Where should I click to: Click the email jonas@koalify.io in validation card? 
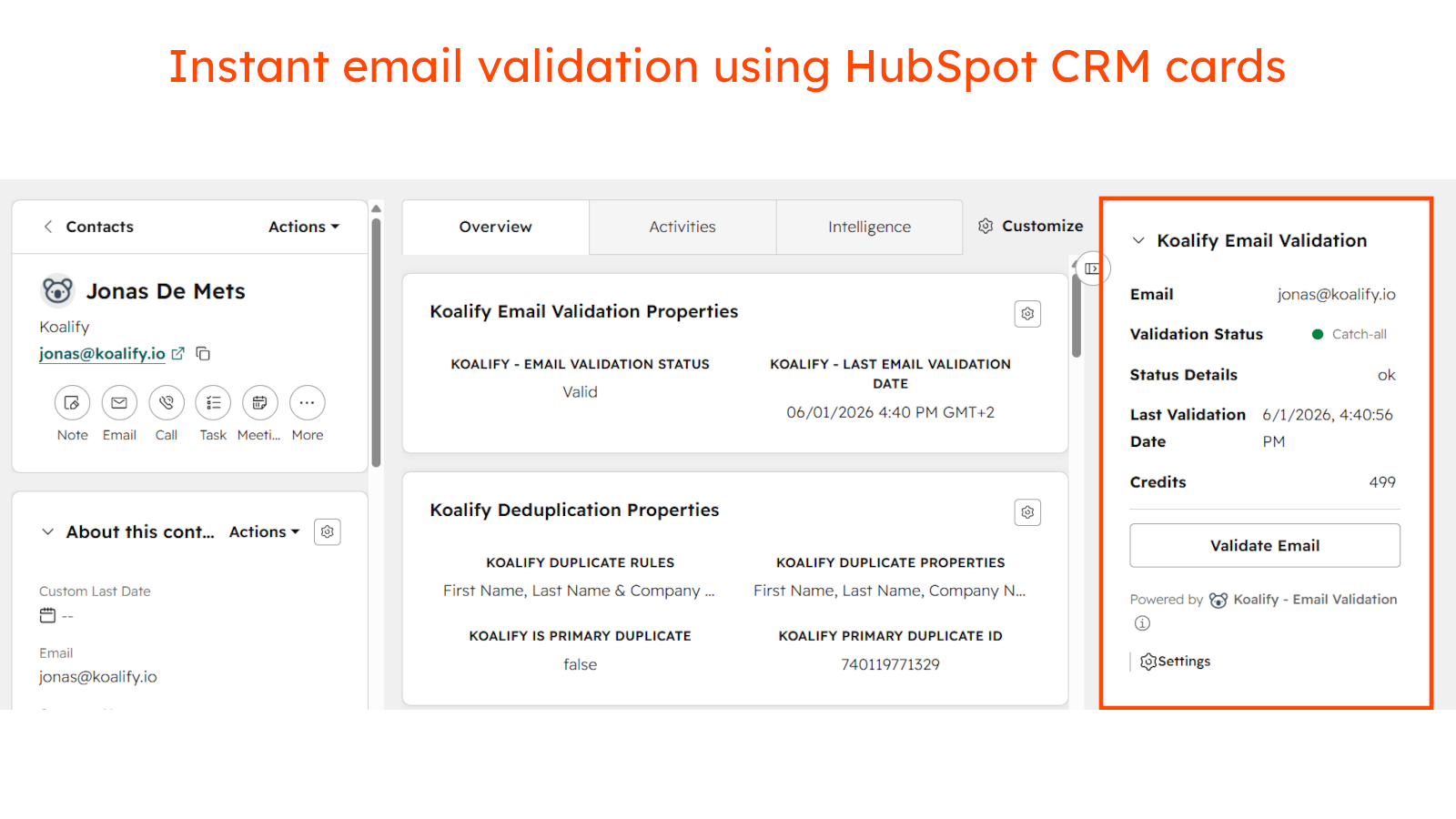point(1336,294)
